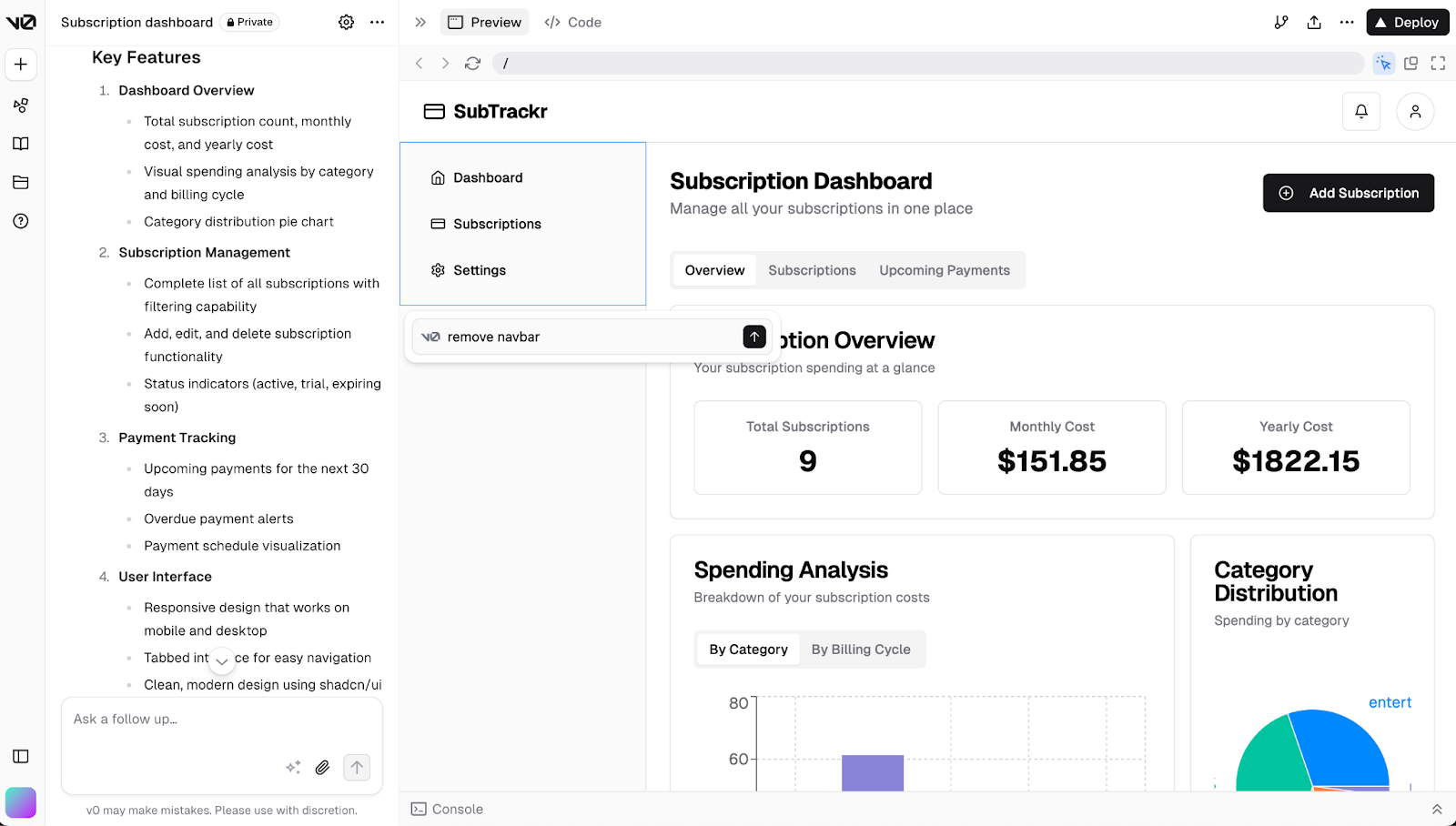
Task: Select the Overview tab
Action: click(x=714, y=270)
